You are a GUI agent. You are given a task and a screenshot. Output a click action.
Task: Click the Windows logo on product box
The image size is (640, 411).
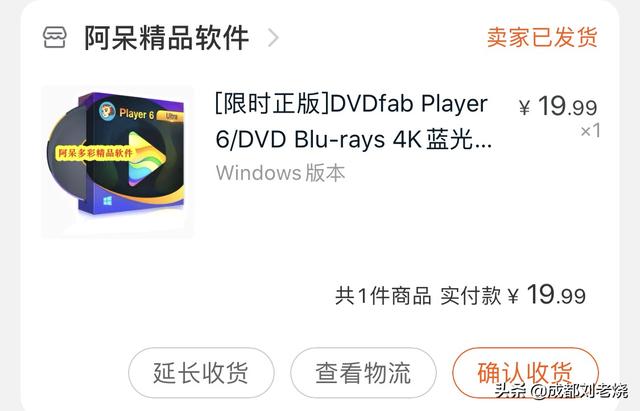click(x=107, y=201)
